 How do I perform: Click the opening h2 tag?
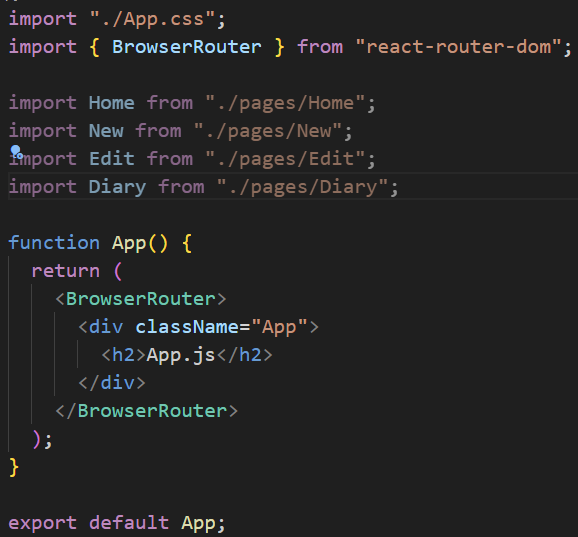pos(123,355)
